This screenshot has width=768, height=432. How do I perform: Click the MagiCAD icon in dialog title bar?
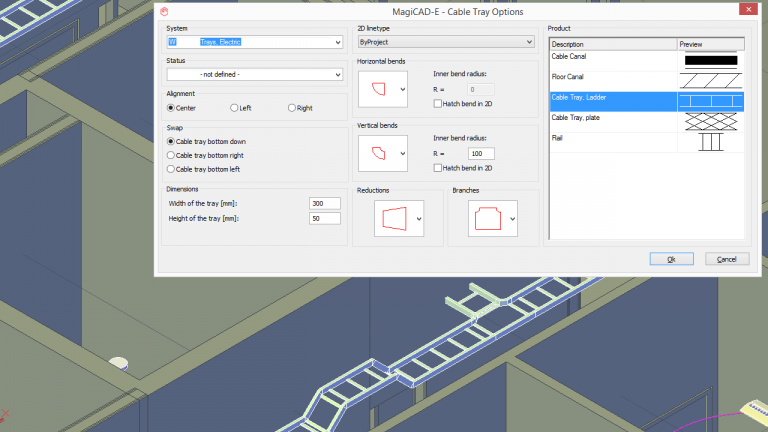pos(164,11)
